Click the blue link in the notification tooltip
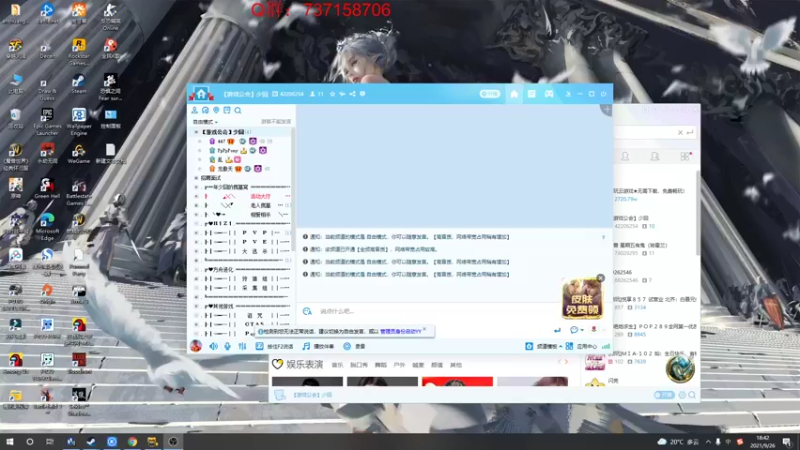 [401, 332]
